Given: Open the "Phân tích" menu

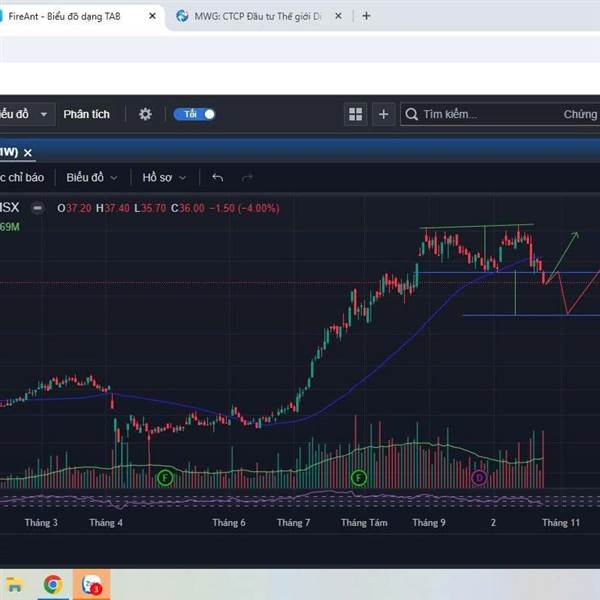Looking at the screenshot, I should tap(87, 114).
